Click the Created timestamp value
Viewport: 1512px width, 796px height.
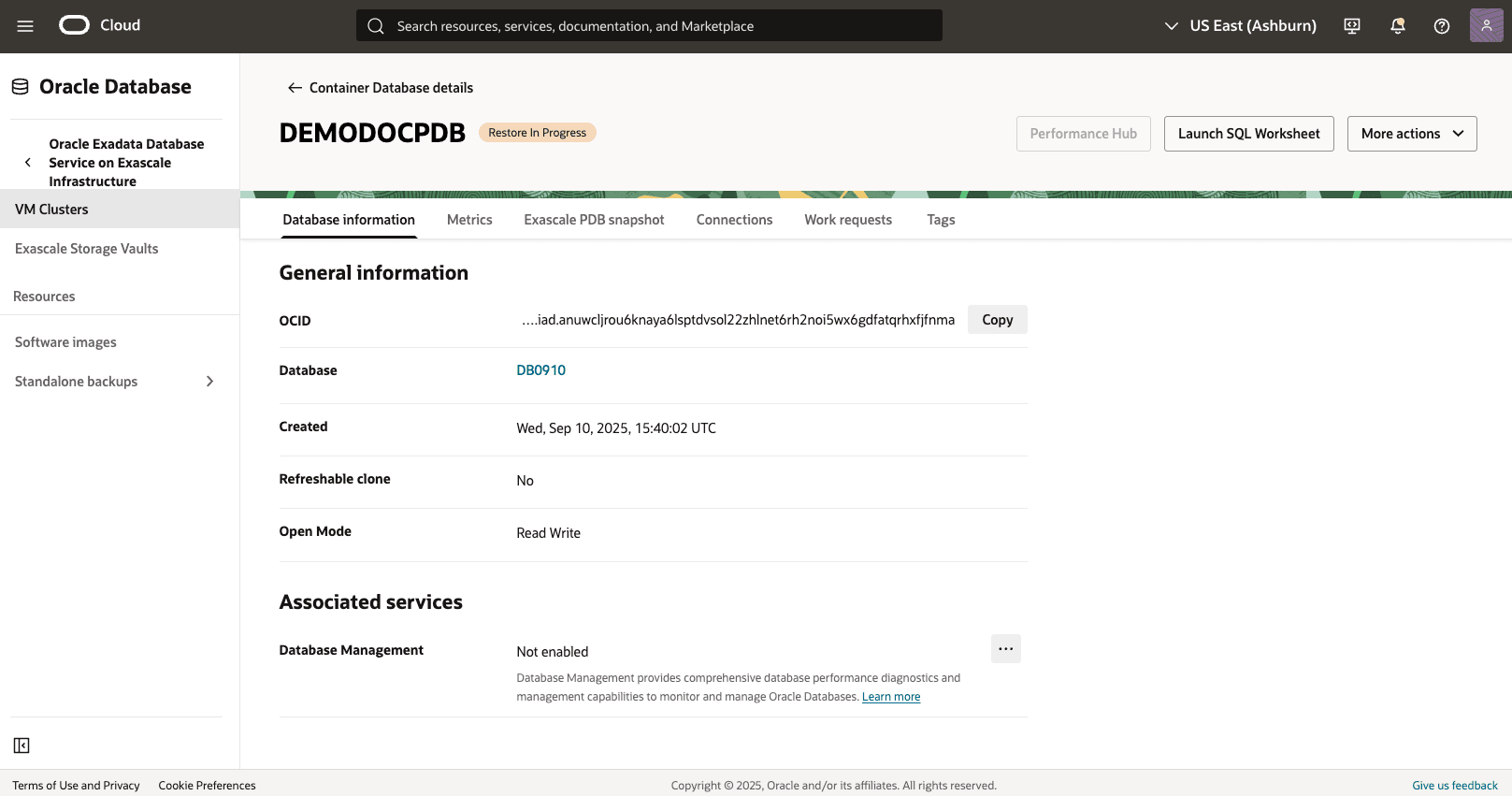tap(616, 428)
